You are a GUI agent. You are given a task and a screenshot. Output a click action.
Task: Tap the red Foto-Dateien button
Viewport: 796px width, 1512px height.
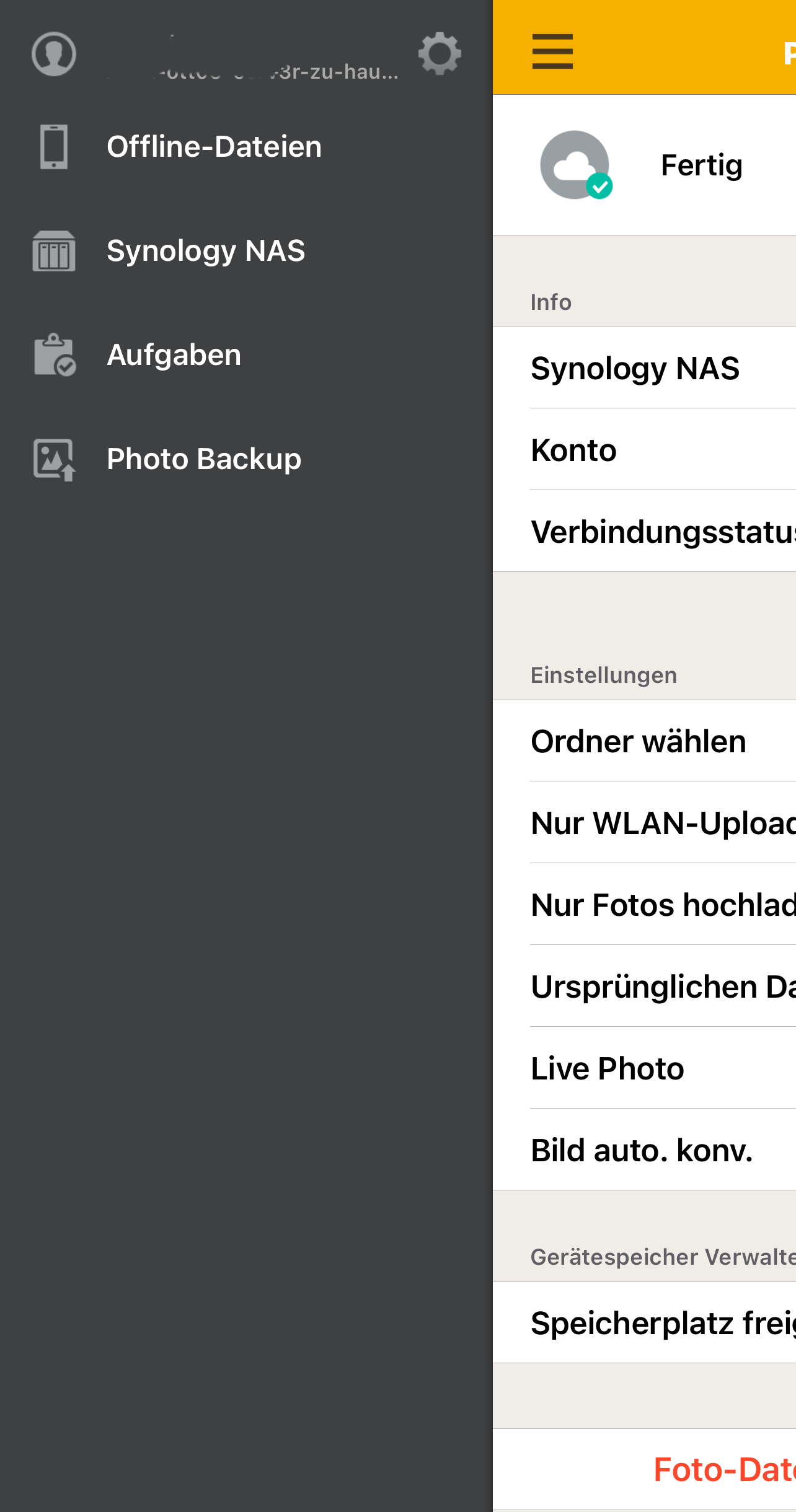tap(724, 1469)
